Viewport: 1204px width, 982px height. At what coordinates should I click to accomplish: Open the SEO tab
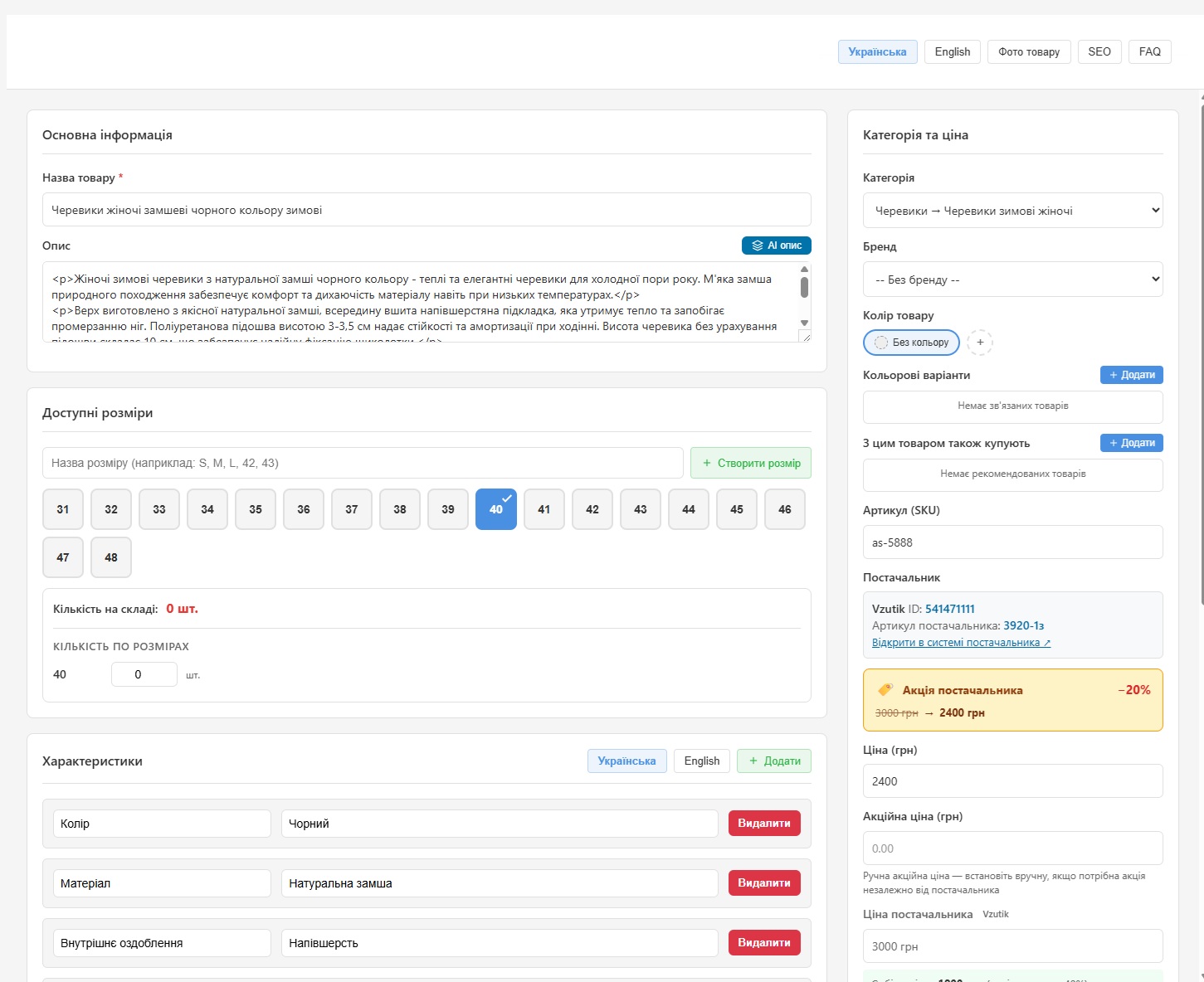(1099, 51)
